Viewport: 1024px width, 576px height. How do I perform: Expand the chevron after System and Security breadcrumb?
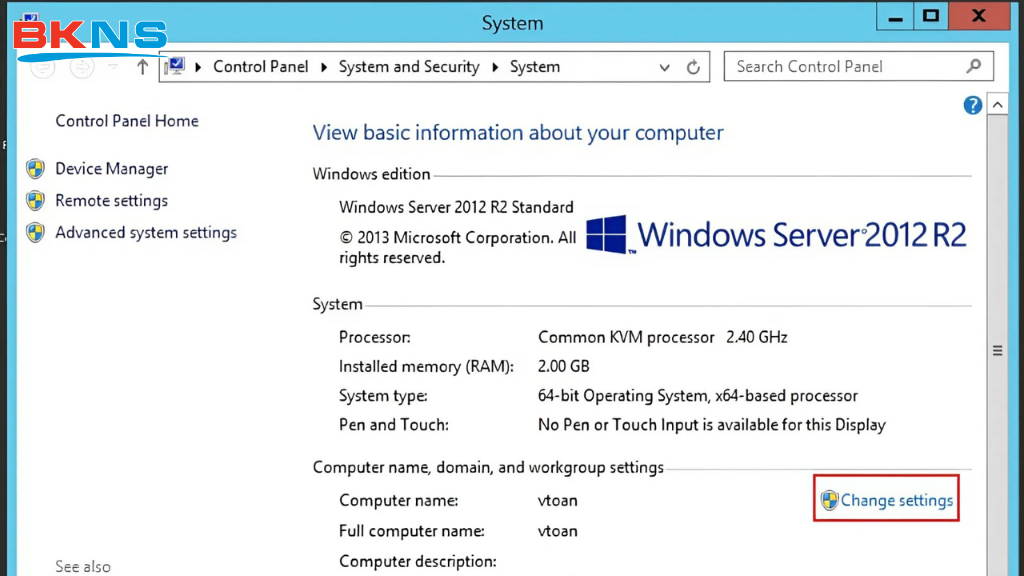click(495, 67)
